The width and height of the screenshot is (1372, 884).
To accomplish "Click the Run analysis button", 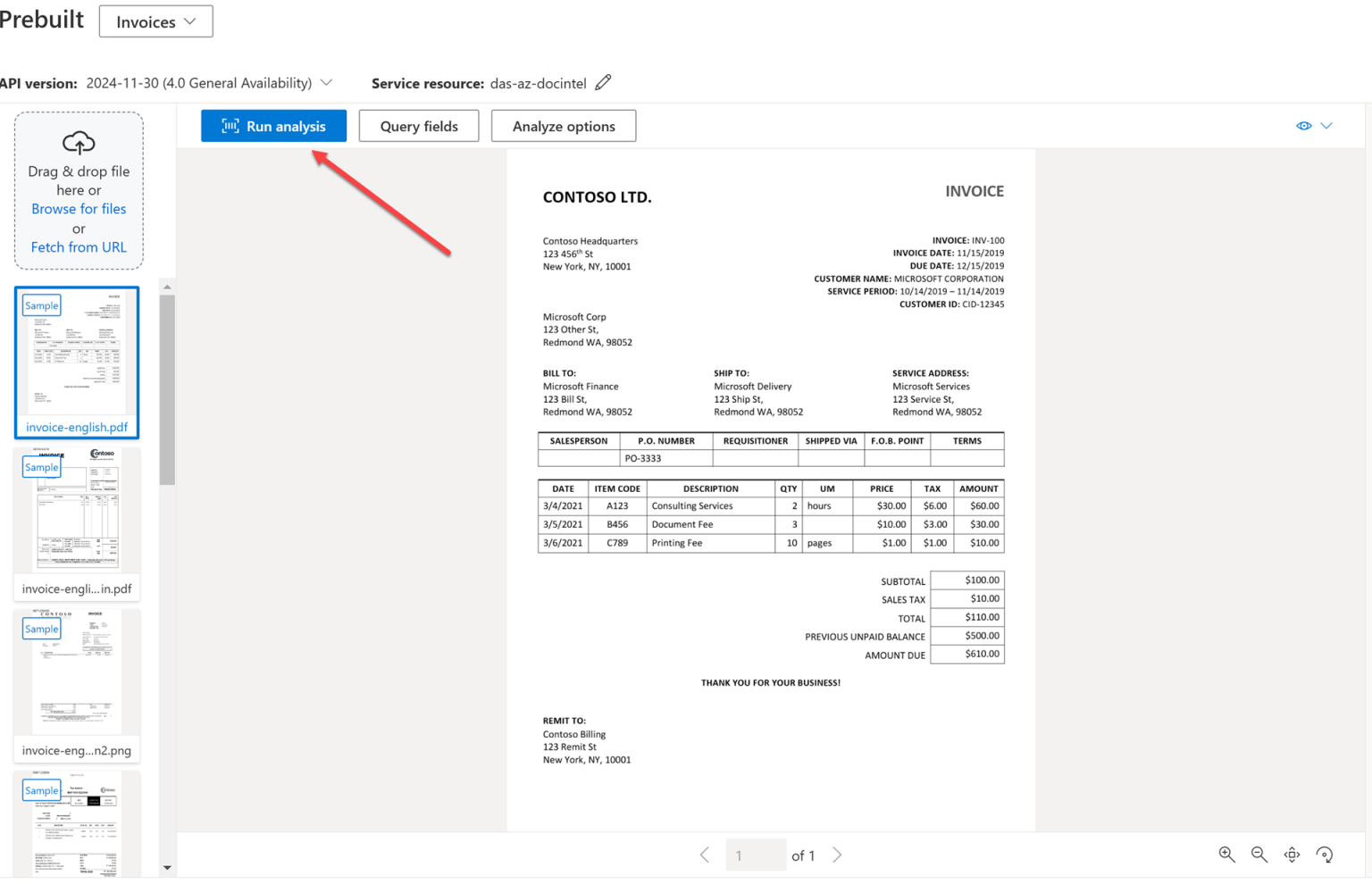I will click(273, 125).
